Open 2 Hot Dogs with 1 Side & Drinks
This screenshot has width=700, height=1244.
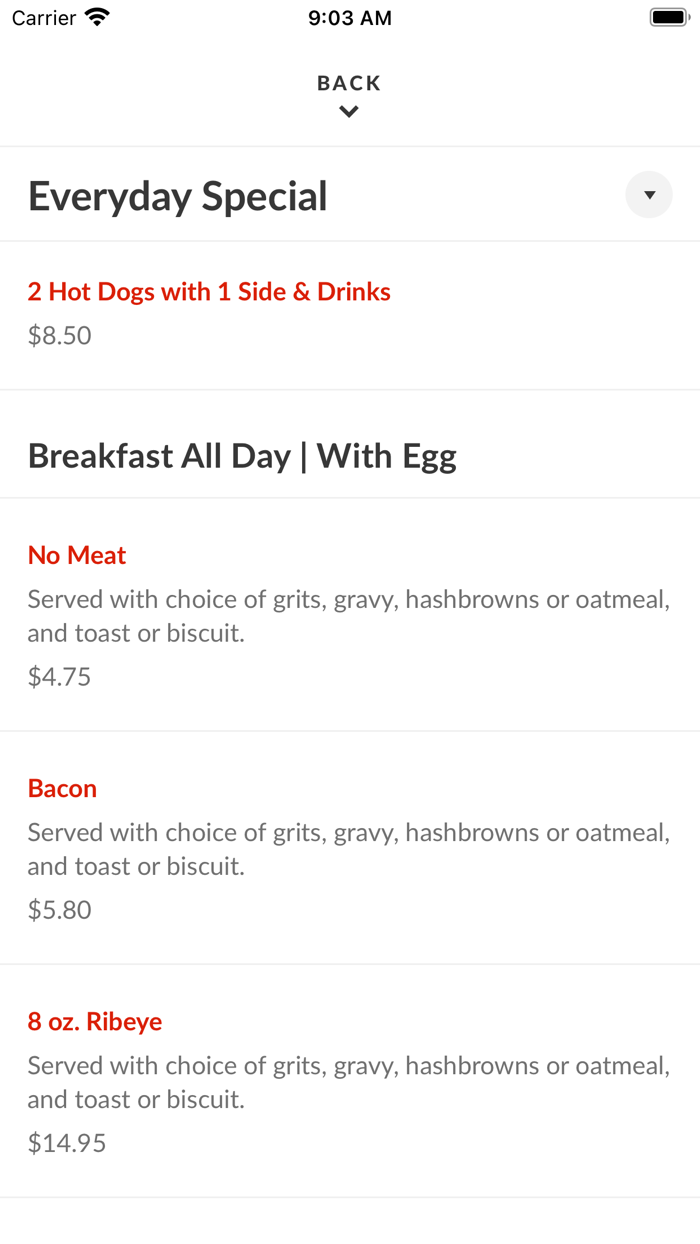coord(209,292)
